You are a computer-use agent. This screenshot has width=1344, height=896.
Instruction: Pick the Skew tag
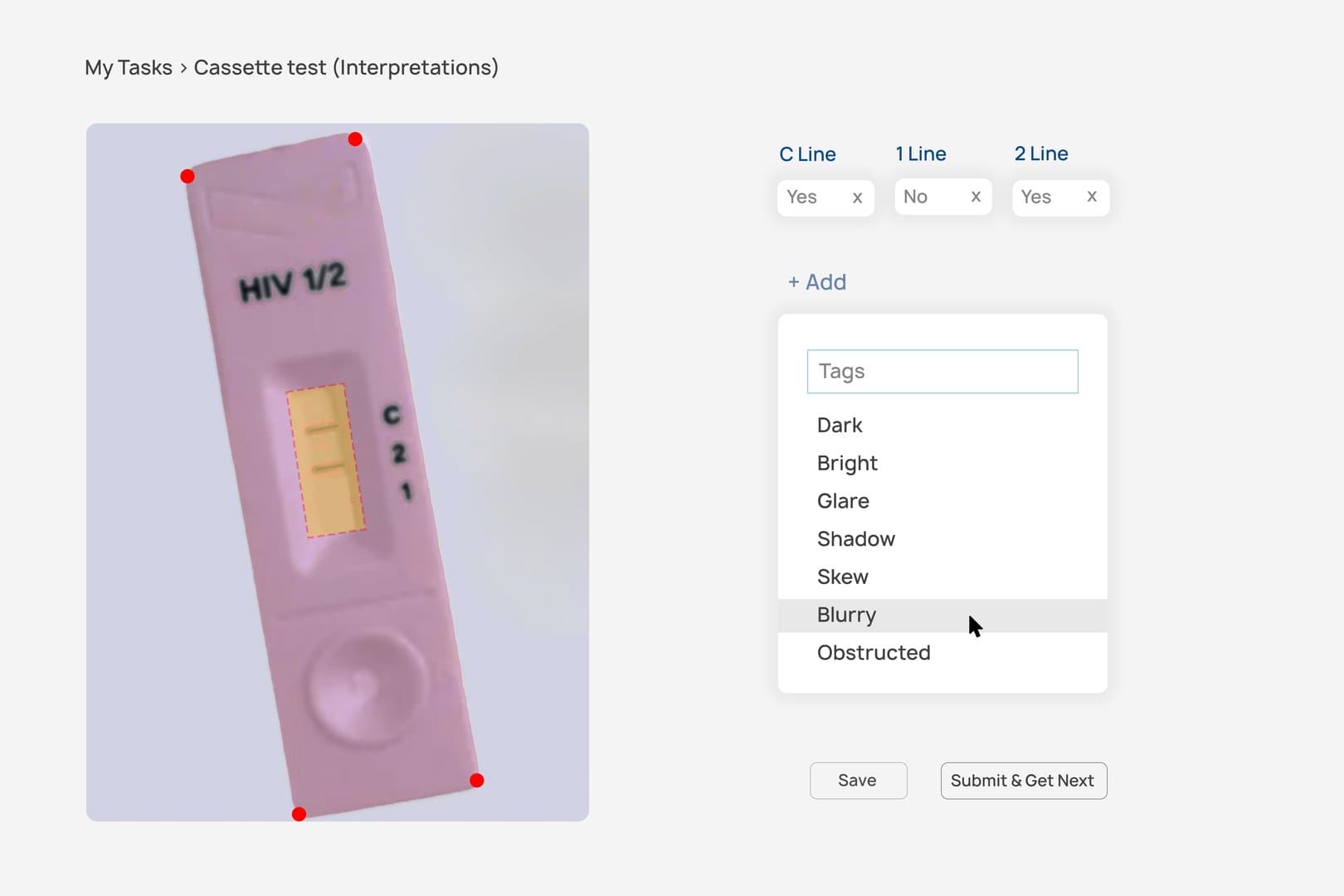(x=942, y=577)
